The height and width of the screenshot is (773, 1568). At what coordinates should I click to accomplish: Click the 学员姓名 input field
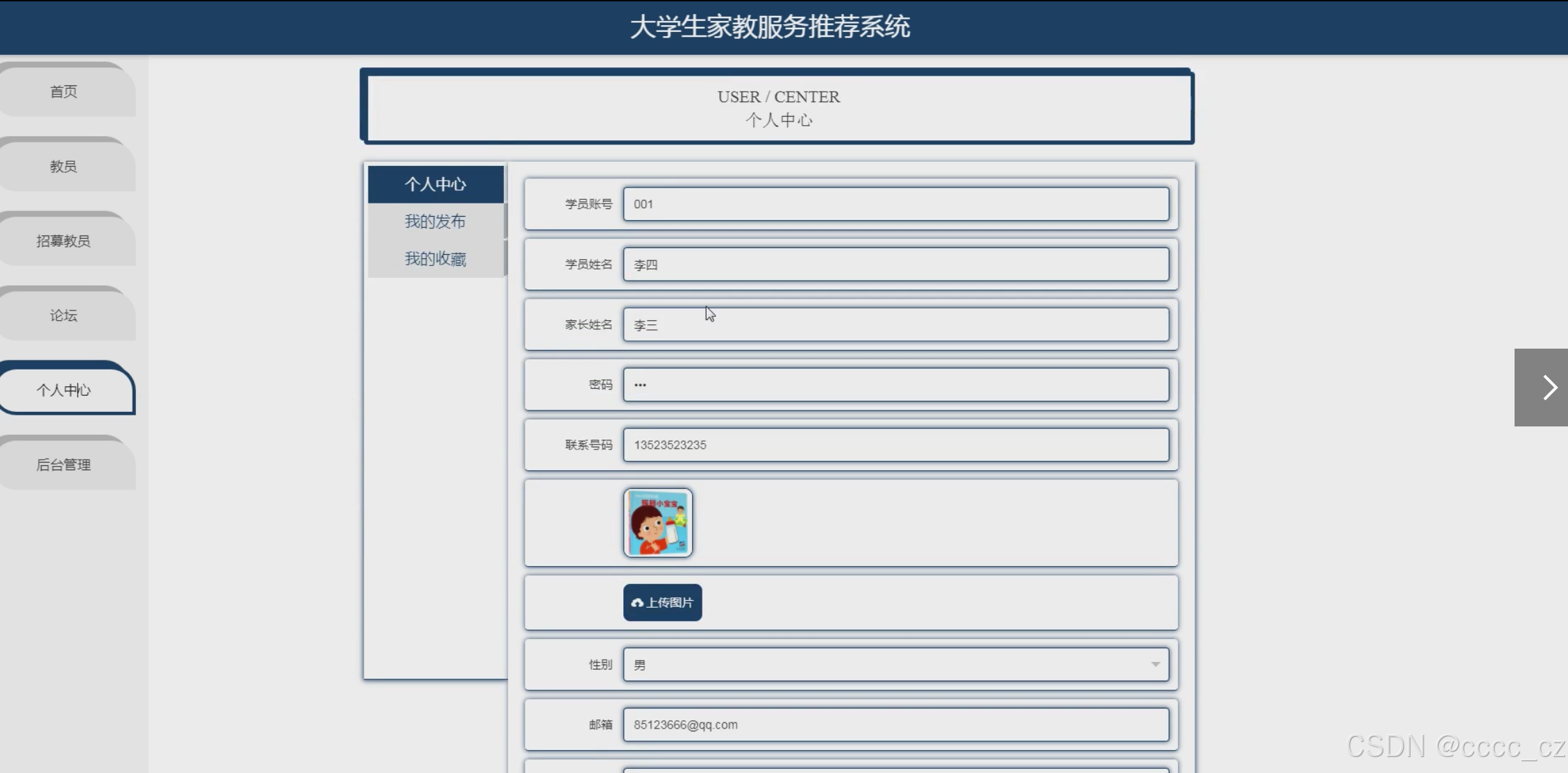(895, 265)
